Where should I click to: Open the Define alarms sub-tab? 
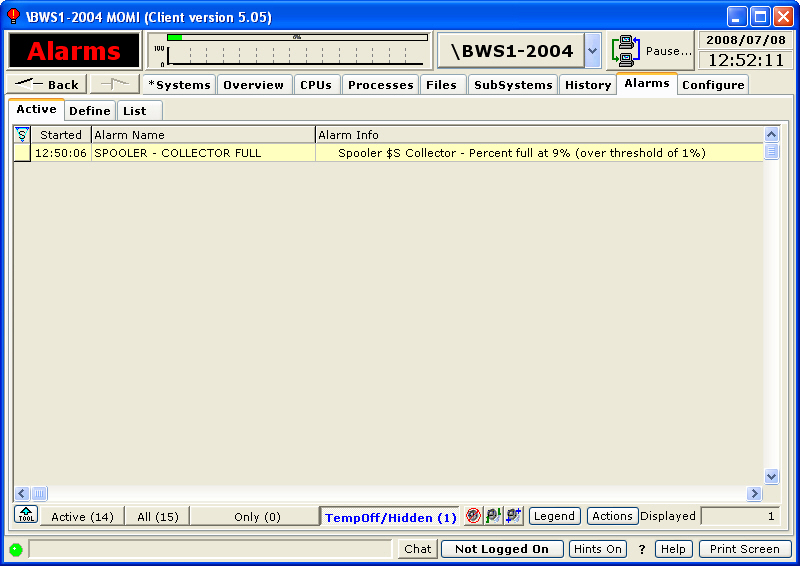point(90,111)
